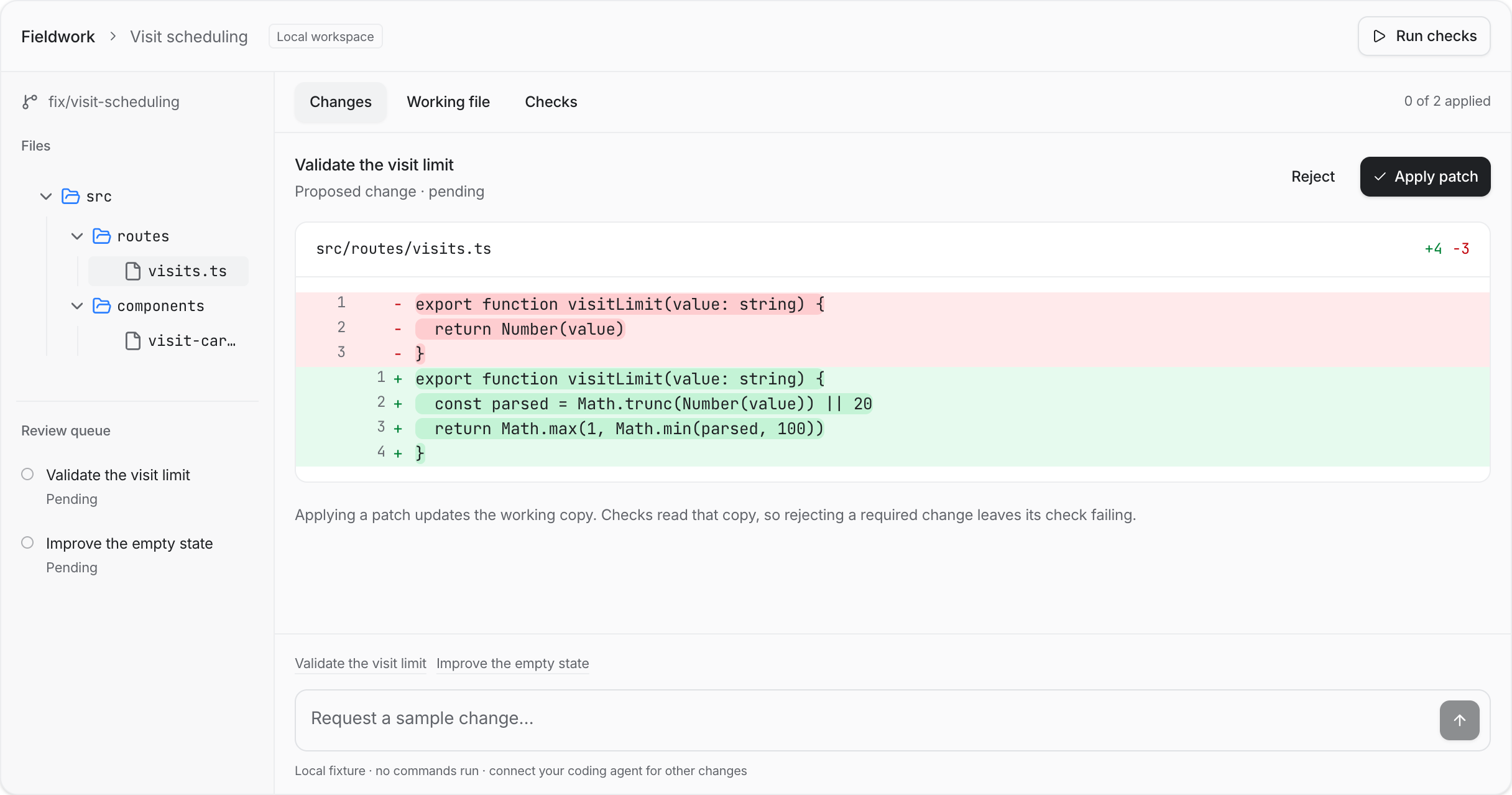Select the Improve the empty state radio
Viewport: 1512px width, 795px height.
27,542
